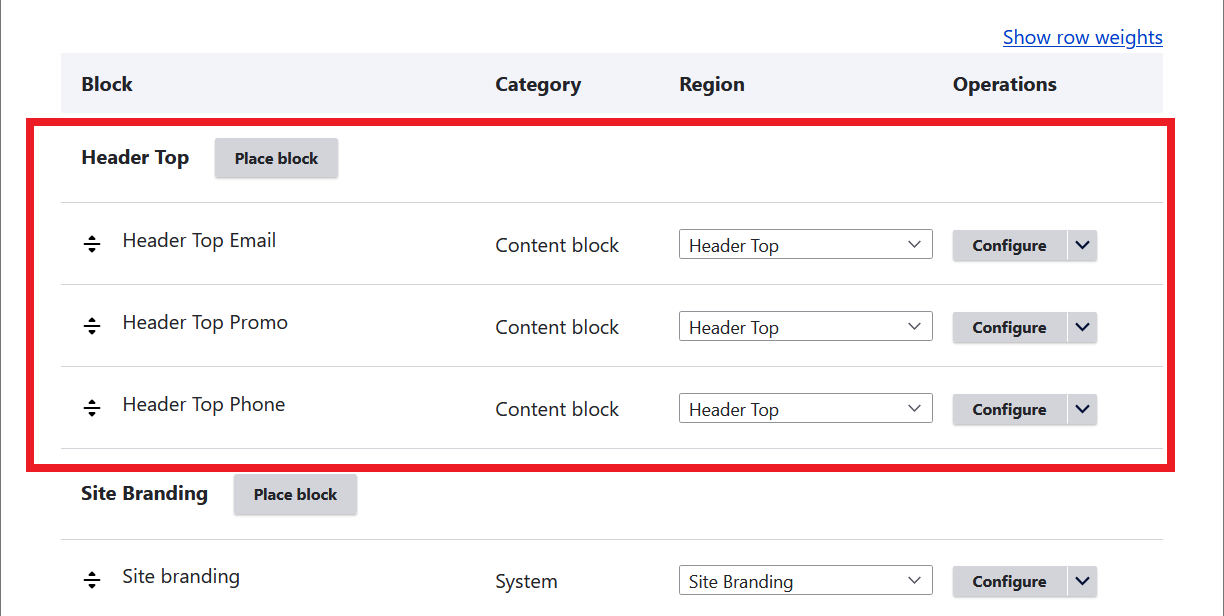Open region dropdown for Site branding block
Image resolution: width=1224 pixels, height=616 pixels.
coord(805,581)
